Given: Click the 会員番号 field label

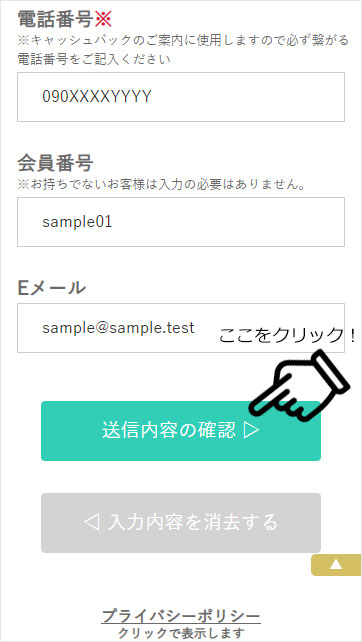Looking at the screenshot, I should point(55,163).
